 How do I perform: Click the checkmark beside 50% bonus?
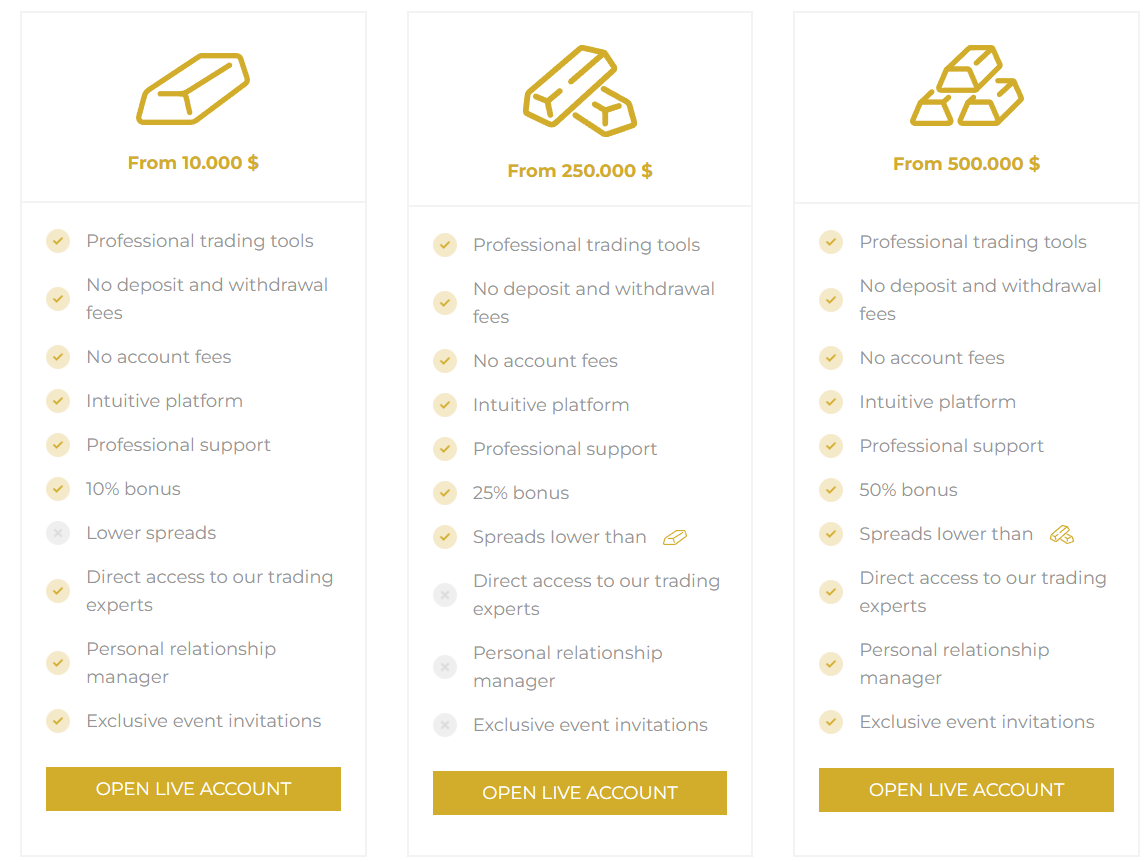point(831,490)
